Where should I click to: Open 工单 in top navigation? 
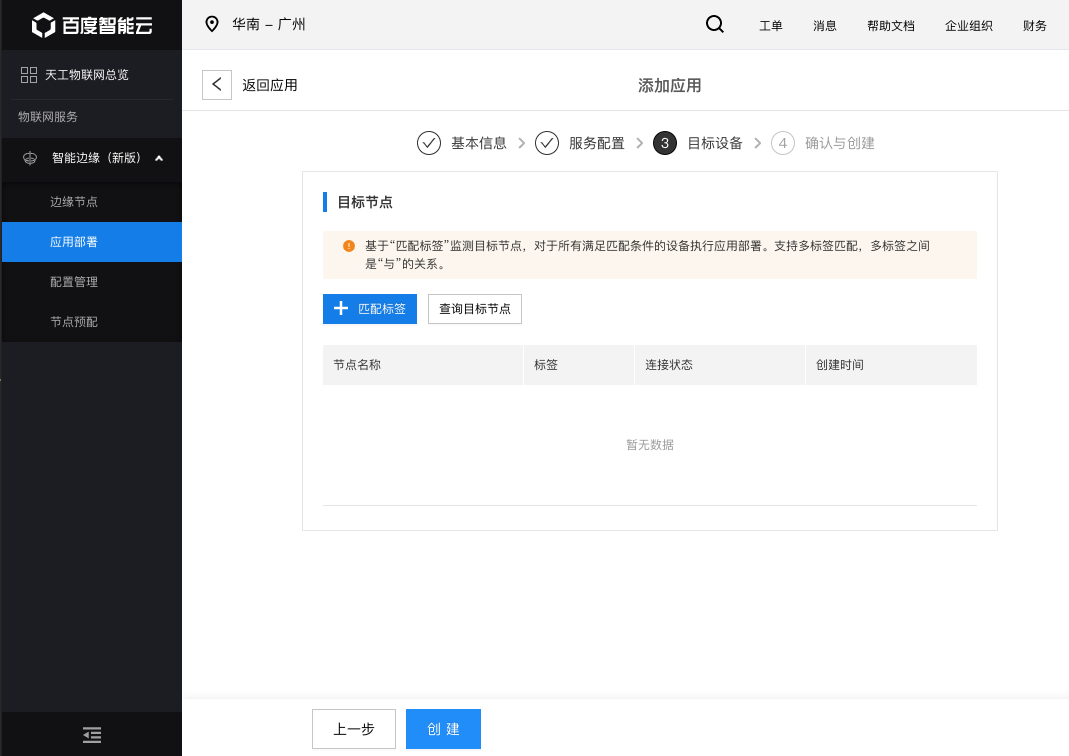point(771,26)
